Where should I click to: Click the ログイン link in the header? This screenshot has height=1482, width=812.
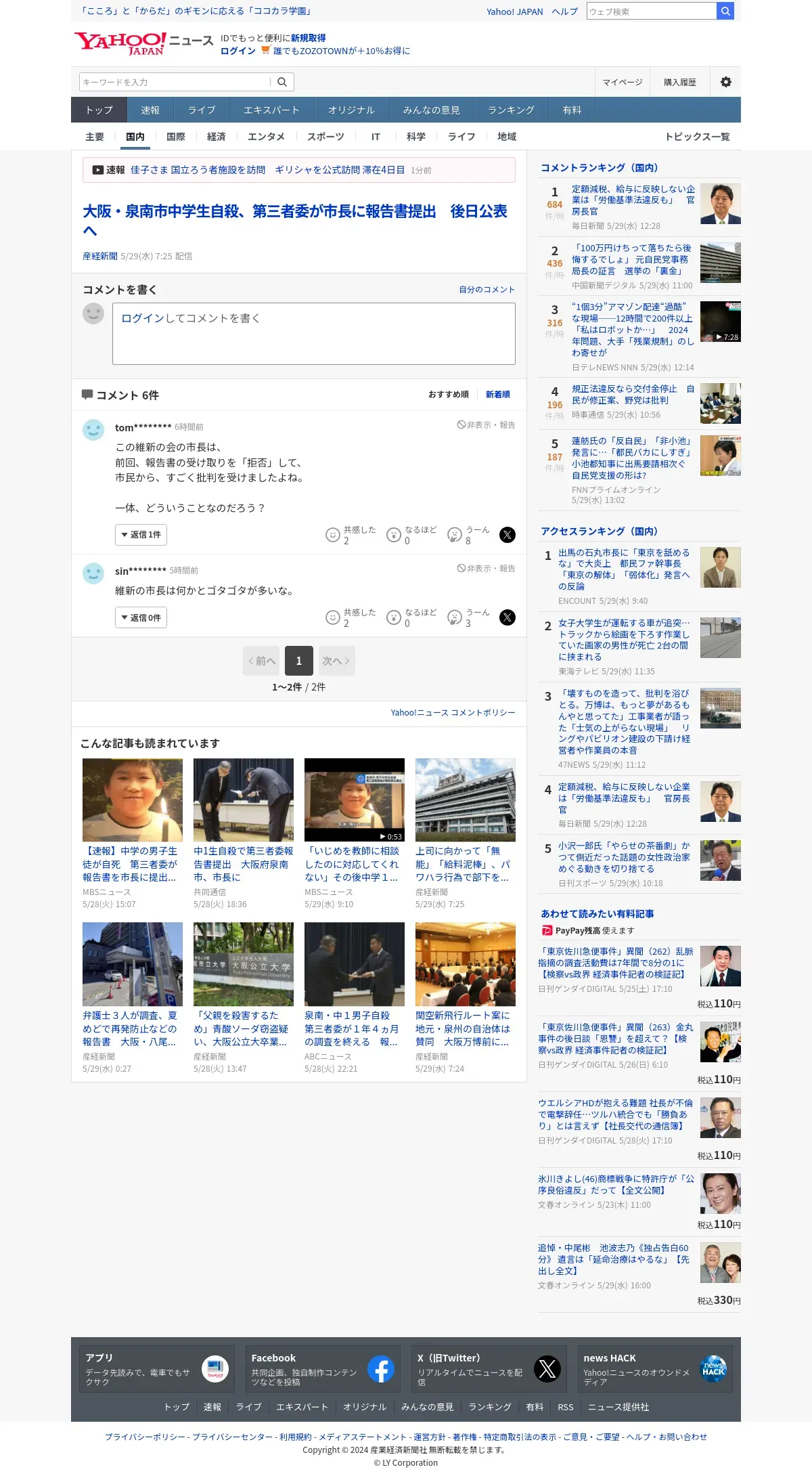238,51
